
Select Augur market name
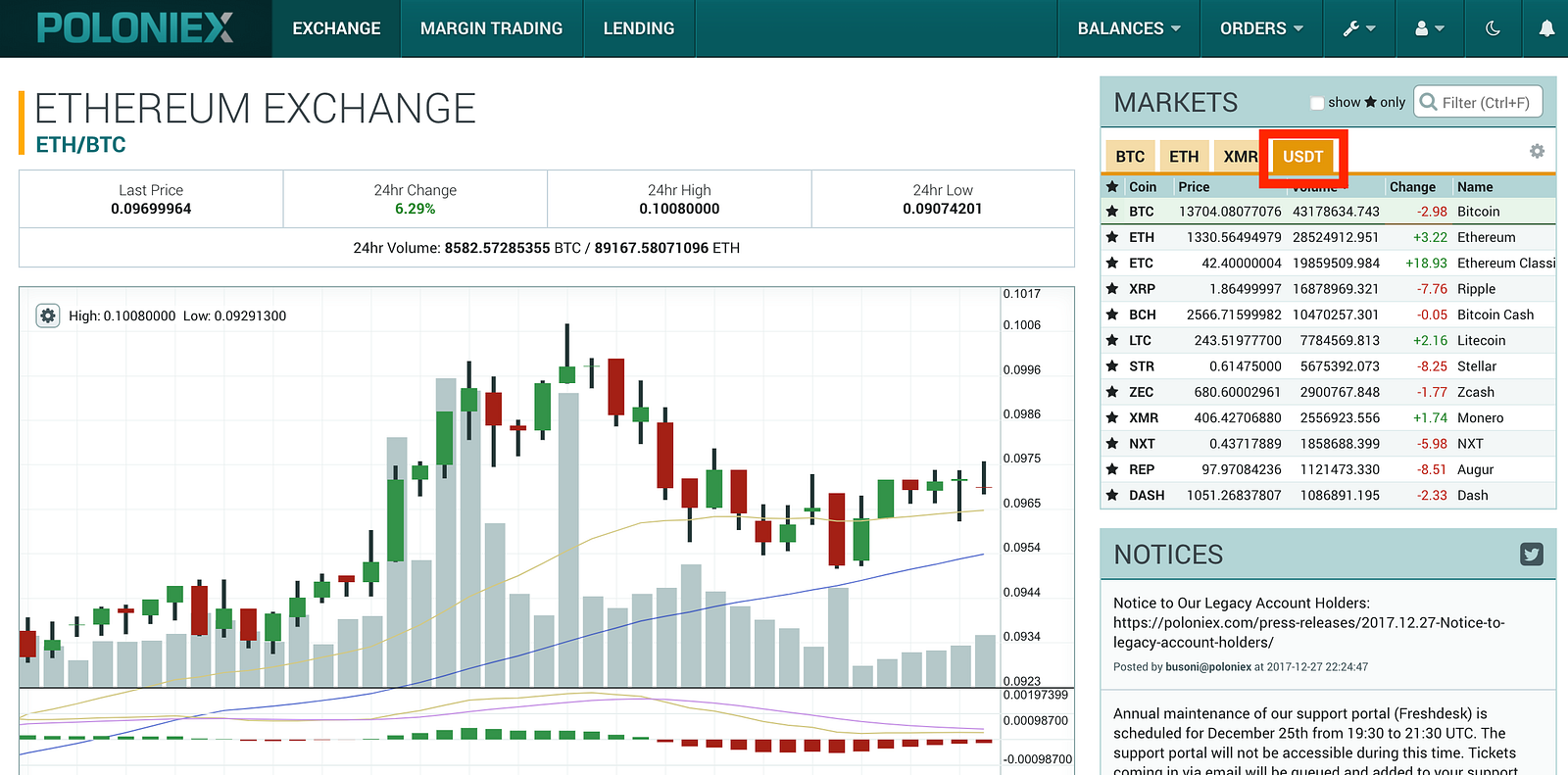click(1476, 469)
